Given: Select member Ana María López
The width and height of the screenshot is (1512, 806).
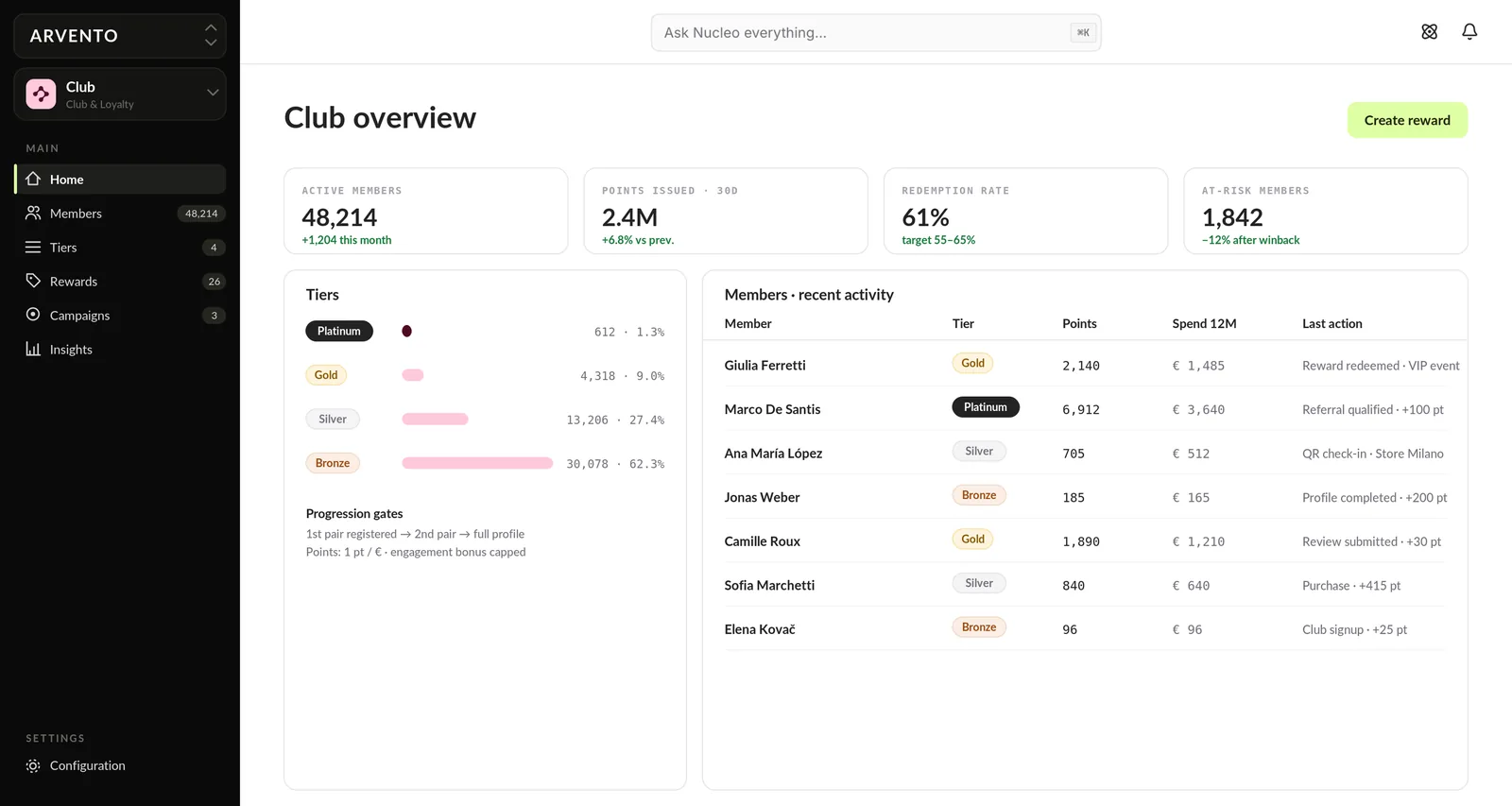Looking at the screenshot, I should 773,454.
